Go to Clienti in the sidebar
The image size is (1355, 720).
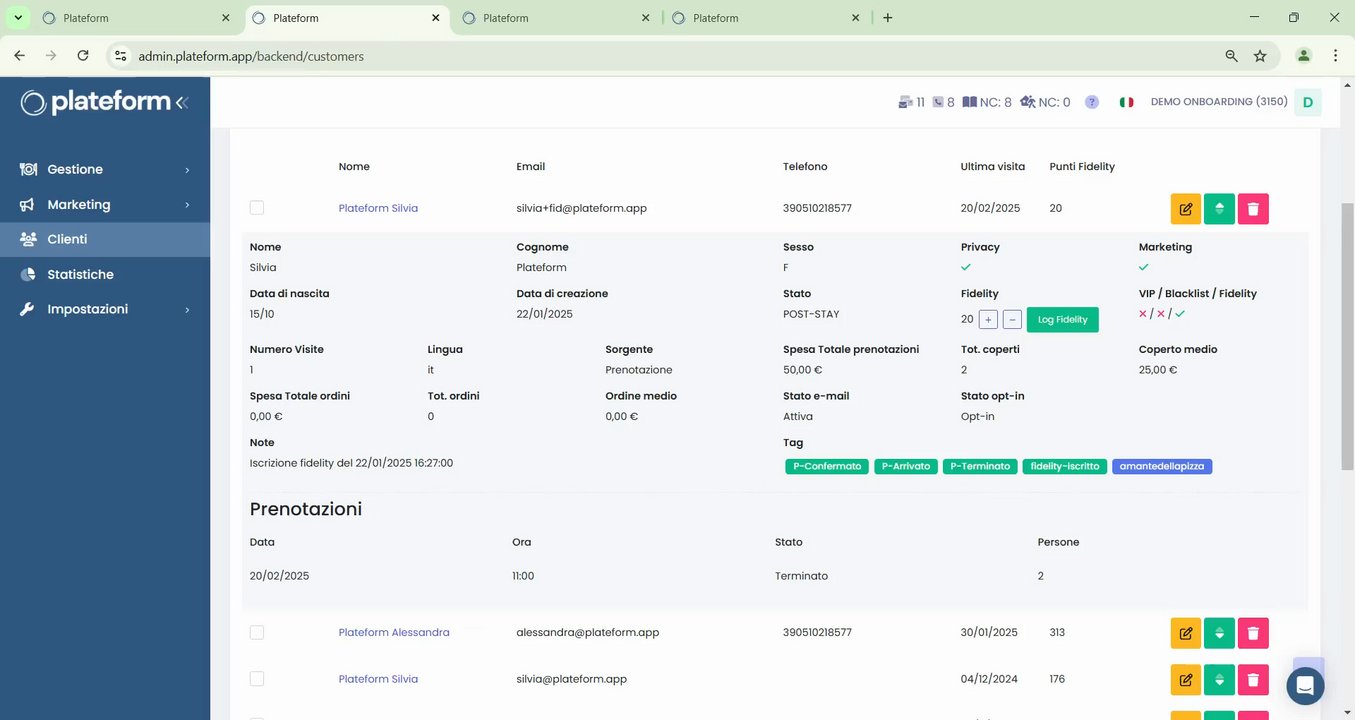coord(105,240)
